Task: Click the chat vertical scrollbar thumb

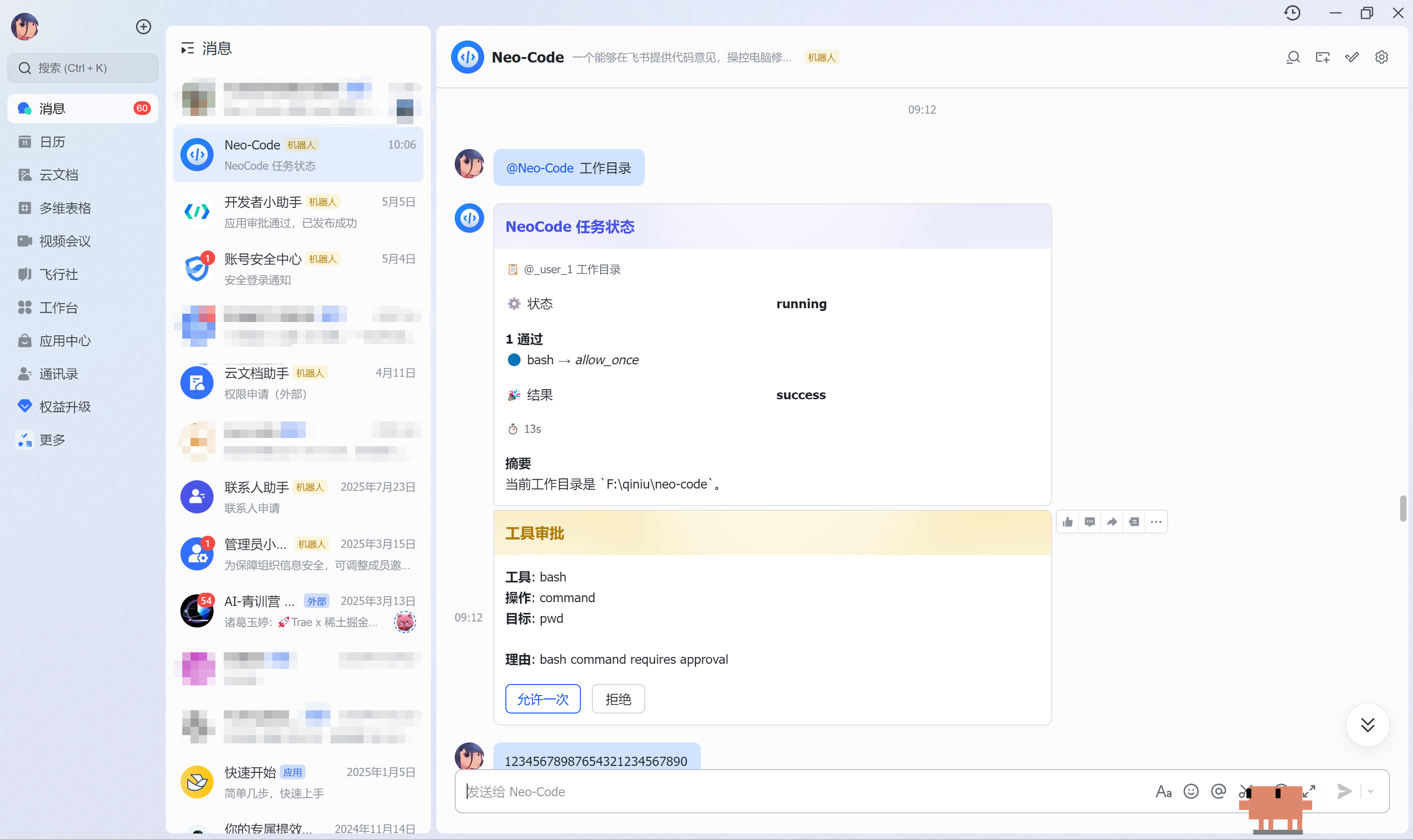Action: 1403,508
